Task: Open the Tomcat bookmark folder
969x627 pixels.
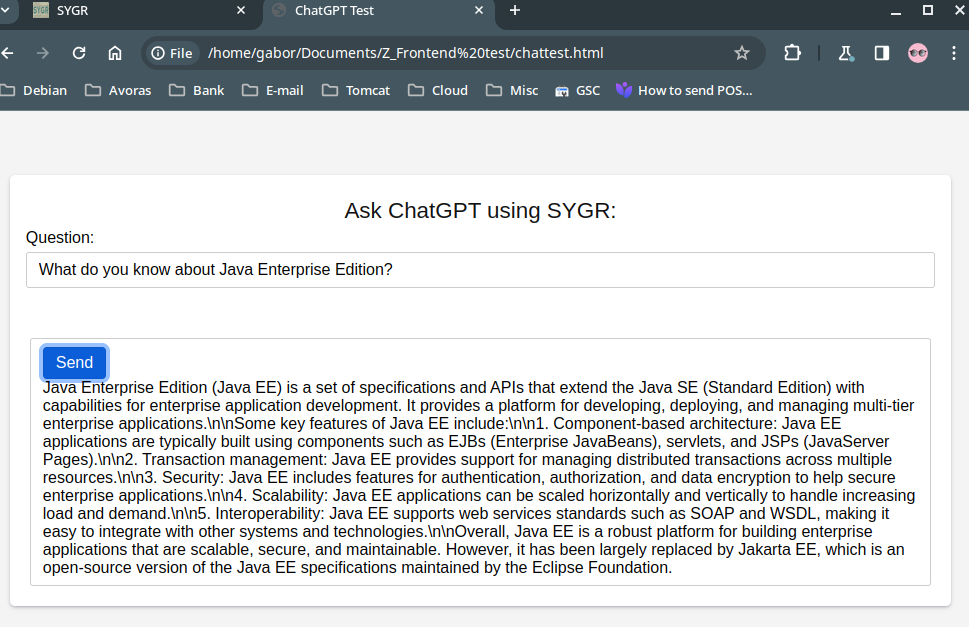Action: [356, 91]
